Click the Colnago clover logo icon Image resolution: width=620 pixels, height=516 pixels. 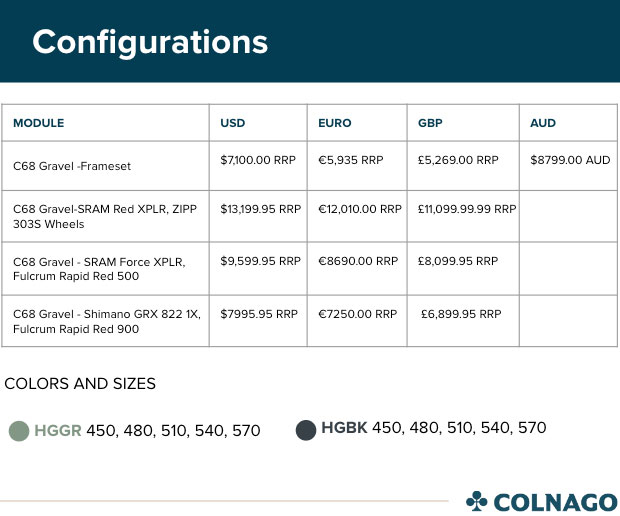(x=476, y=501)
